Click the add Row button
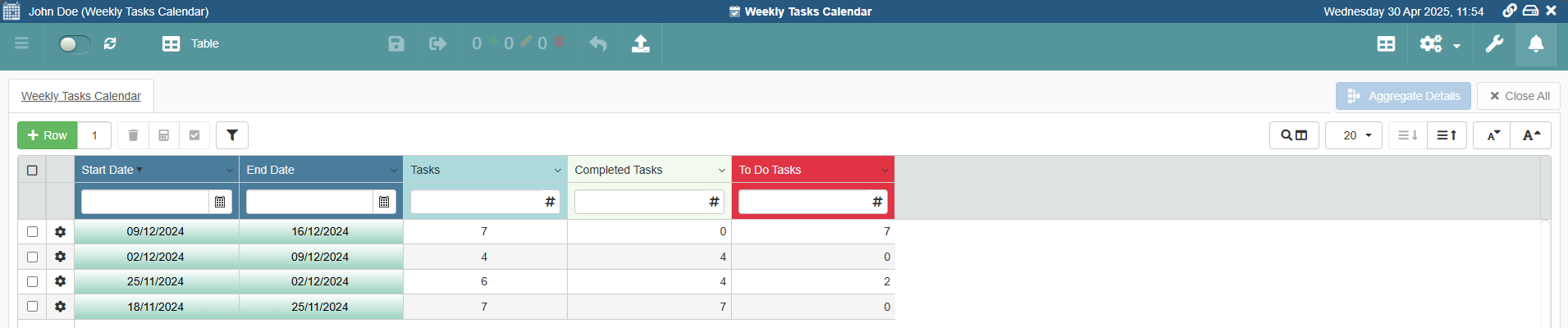 pos(48,135)
